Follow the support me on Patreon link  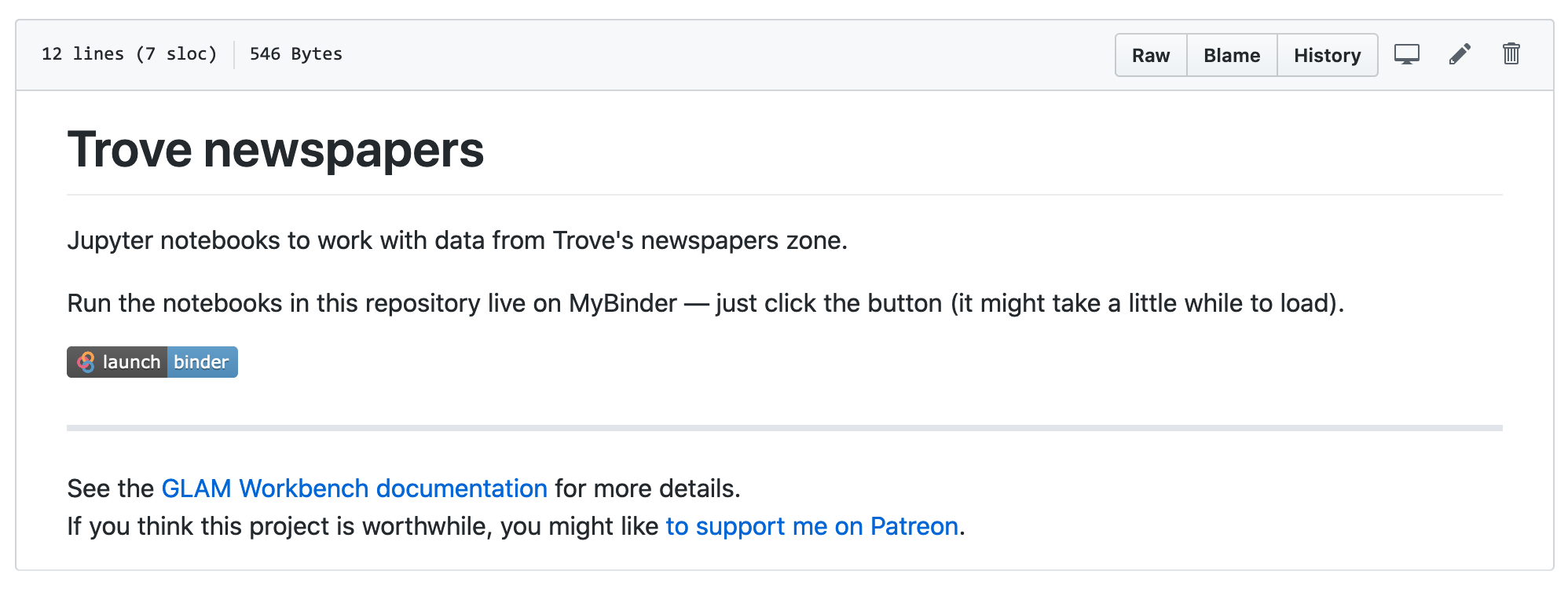[x=811, y=526]
